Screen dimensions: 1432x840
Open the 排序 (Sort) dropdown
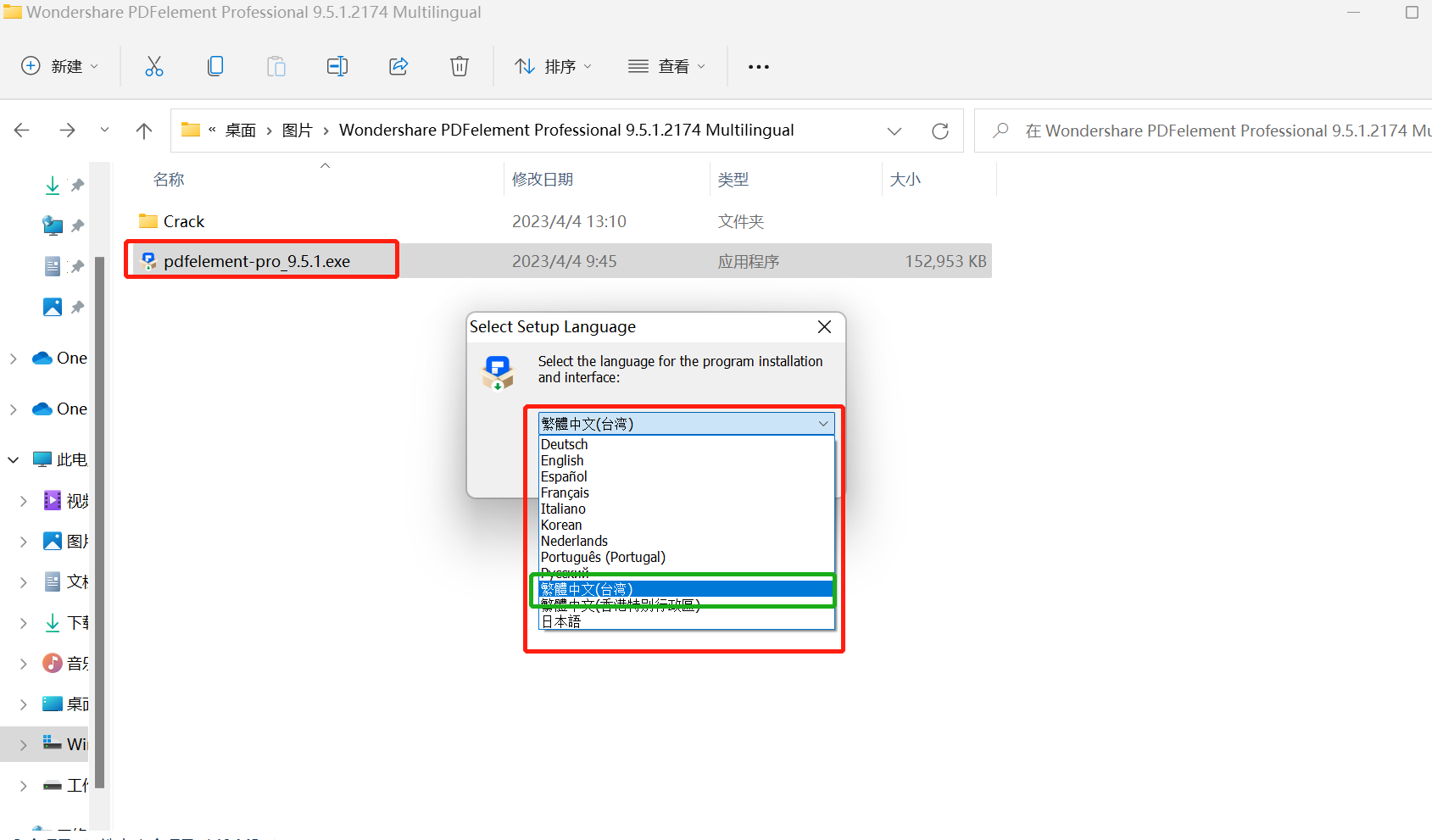(x=553, y=66)
